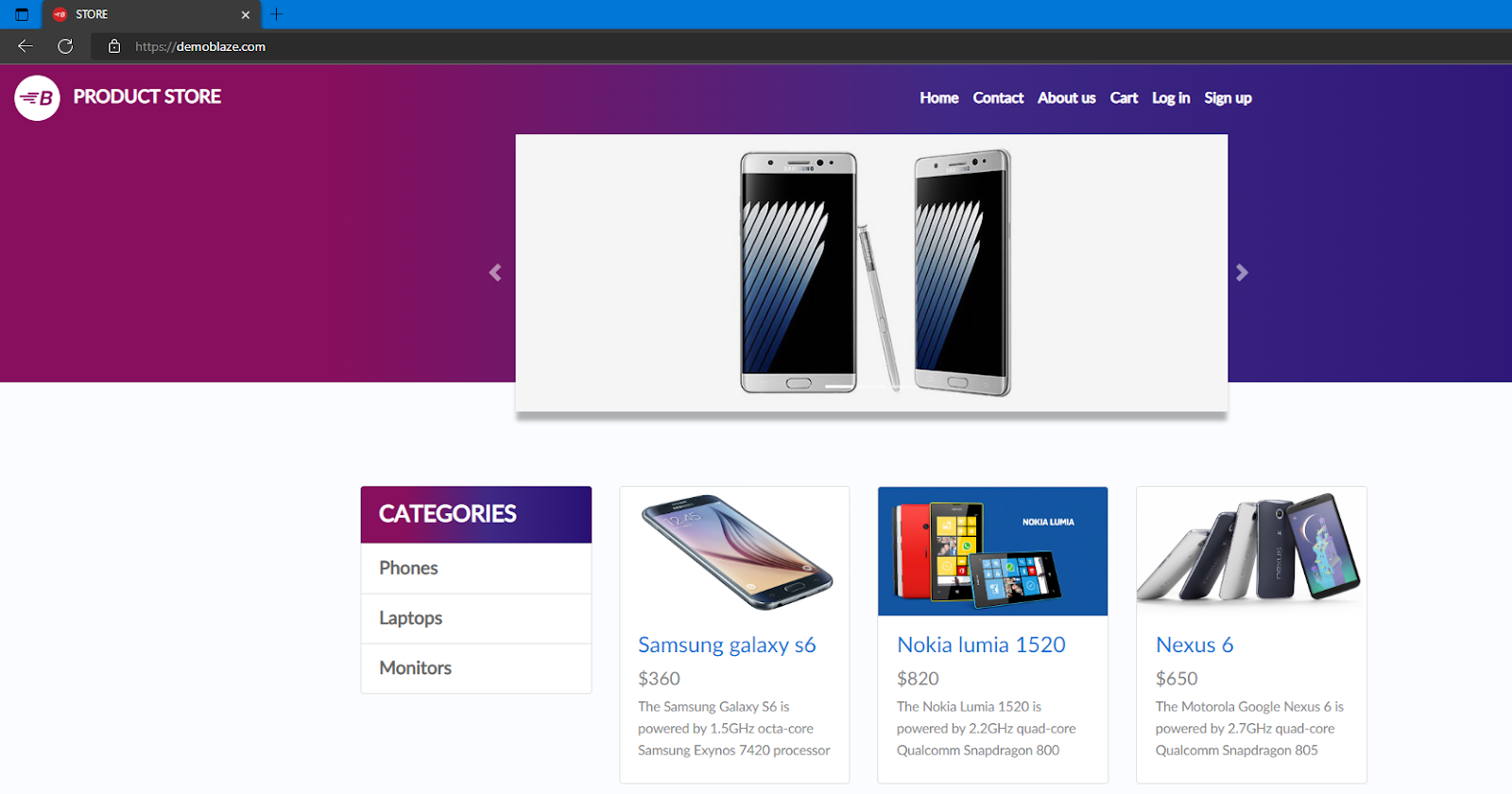Show the previous carousel slide arrow
This screenshot has width=1512, height=794.
point(495,272)
